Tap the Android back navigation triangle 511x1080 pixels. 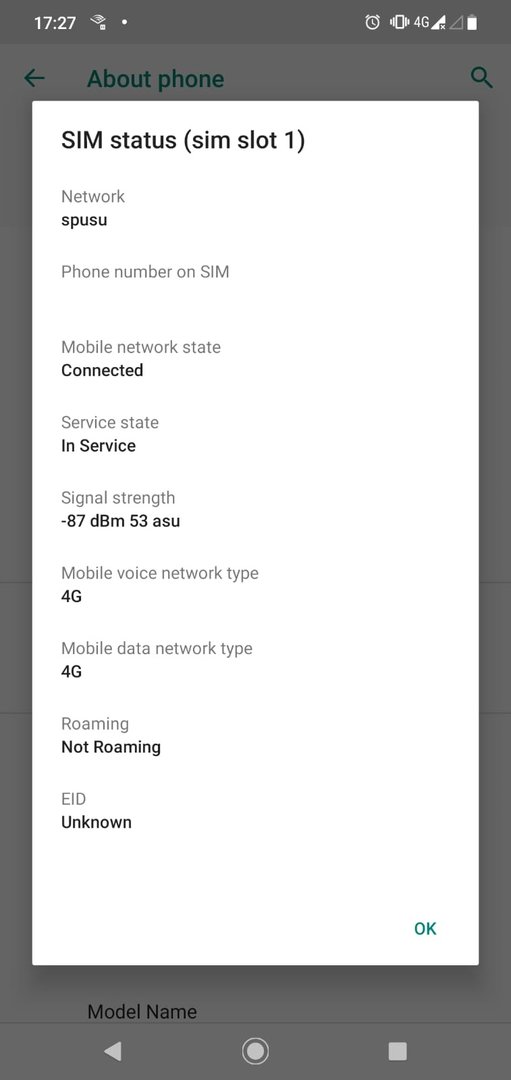coord(112,1050)
